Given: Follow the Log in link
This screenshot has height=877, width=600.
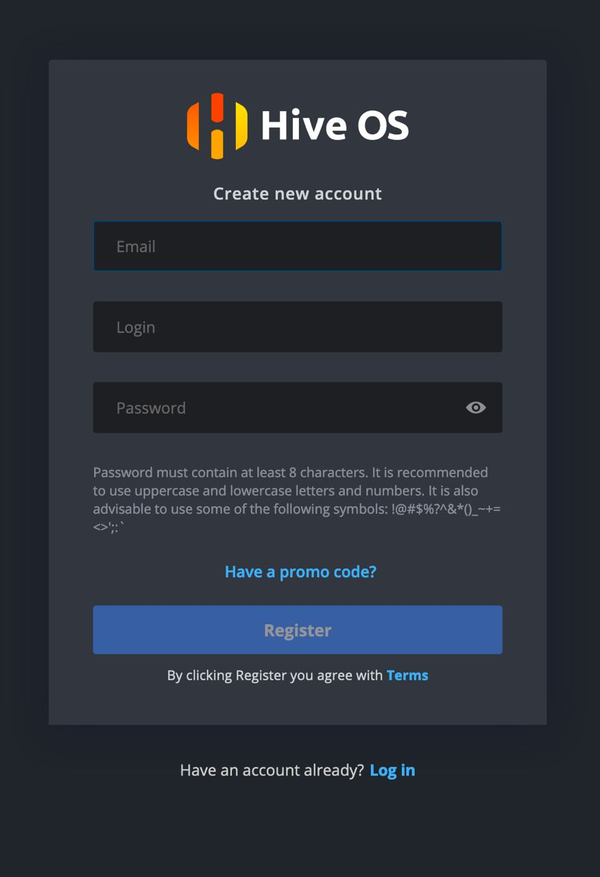Looking at the screenshot, I should [x=393, y=770].
